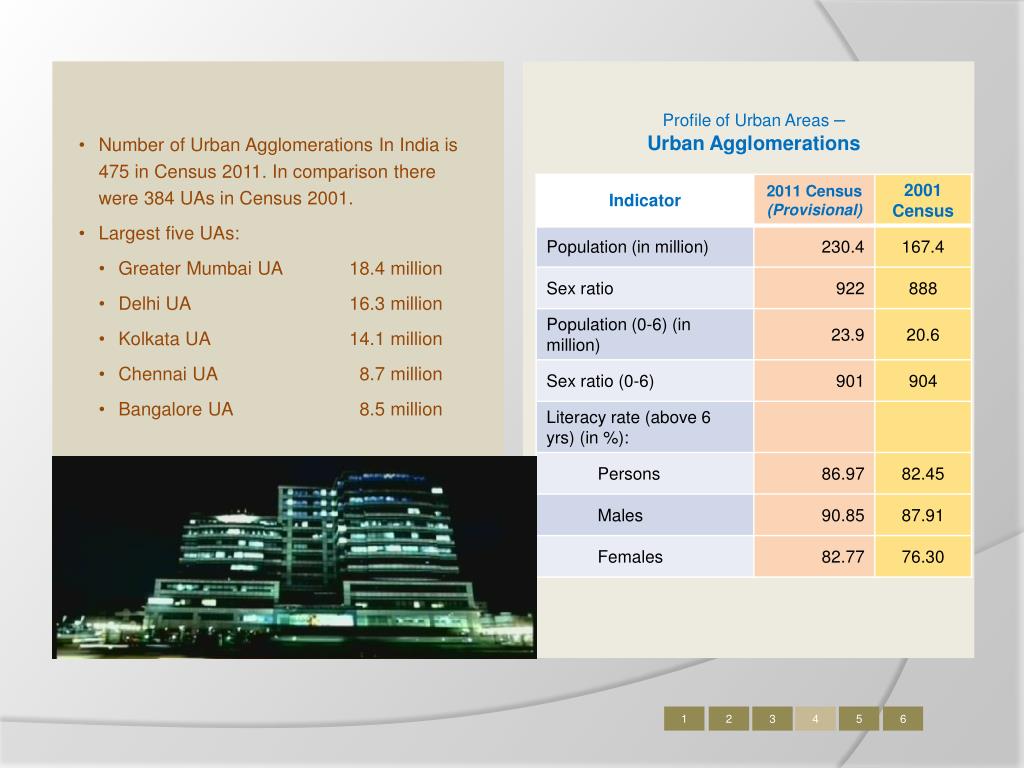Screen dimensions: 1024x768
Task: Select the 2011 Census Provisional header
Action: coord(813,199)
